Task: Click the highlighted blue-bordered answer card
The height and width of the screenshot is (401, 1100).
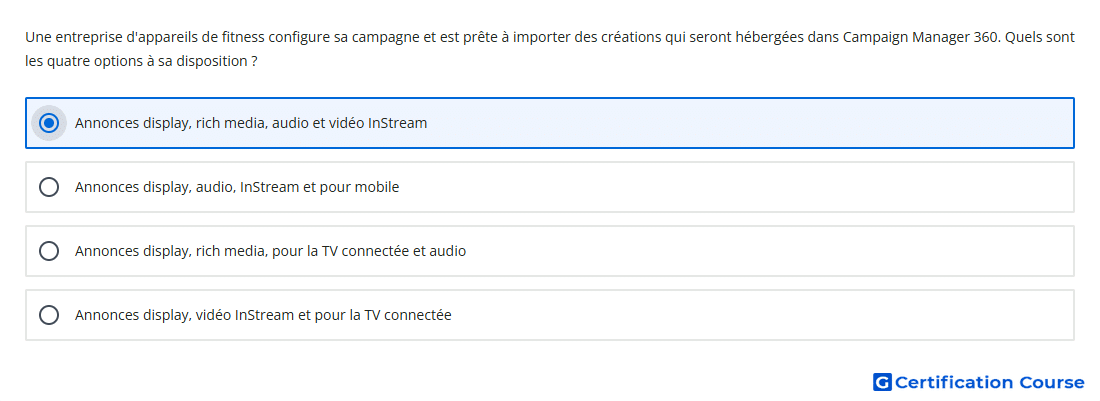Action: 550,123
